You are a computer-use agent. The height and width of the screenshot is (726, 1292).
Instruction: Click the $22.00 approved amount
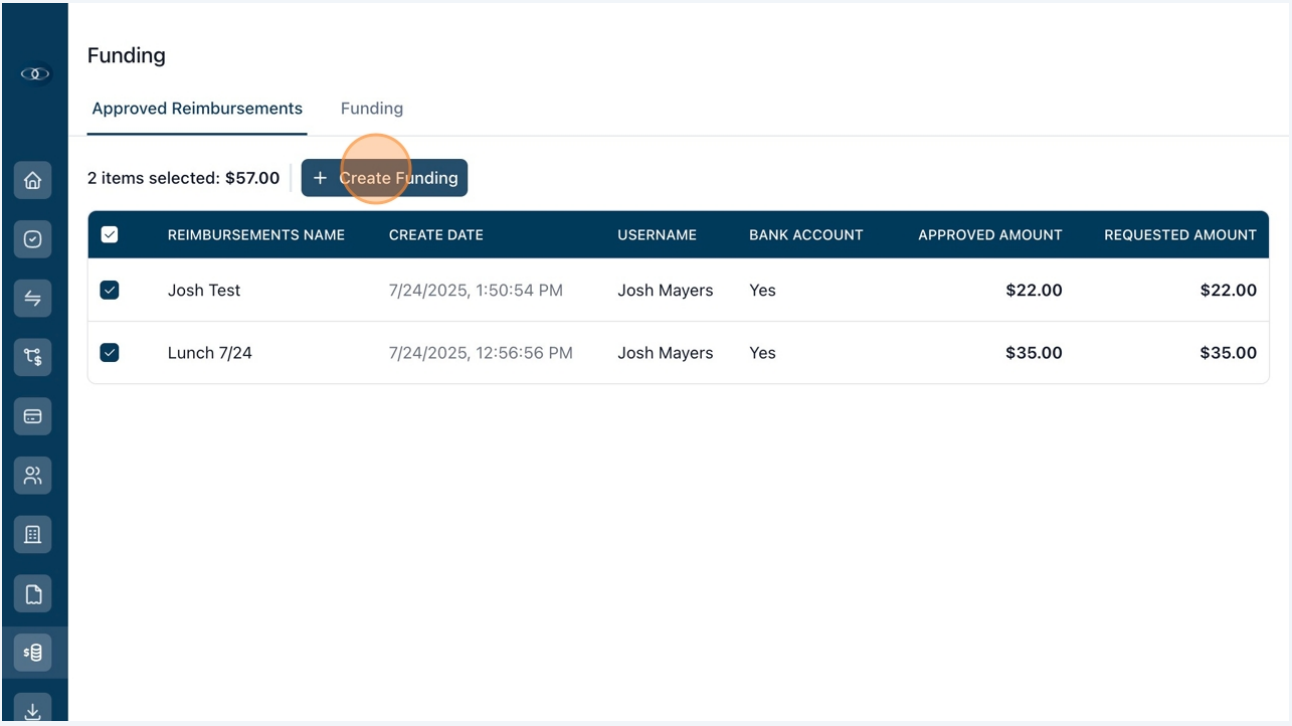click(1034, 290)
